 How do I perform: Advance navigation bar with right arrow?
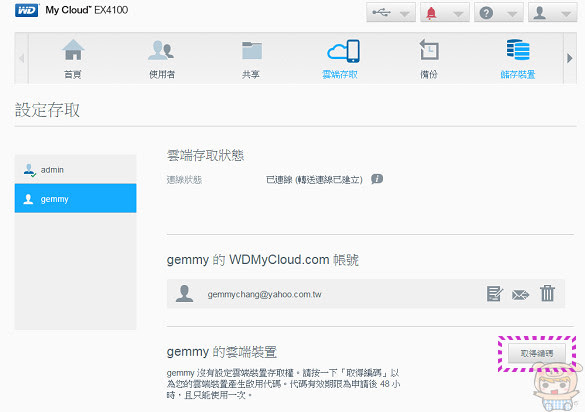tap(570, 58)
